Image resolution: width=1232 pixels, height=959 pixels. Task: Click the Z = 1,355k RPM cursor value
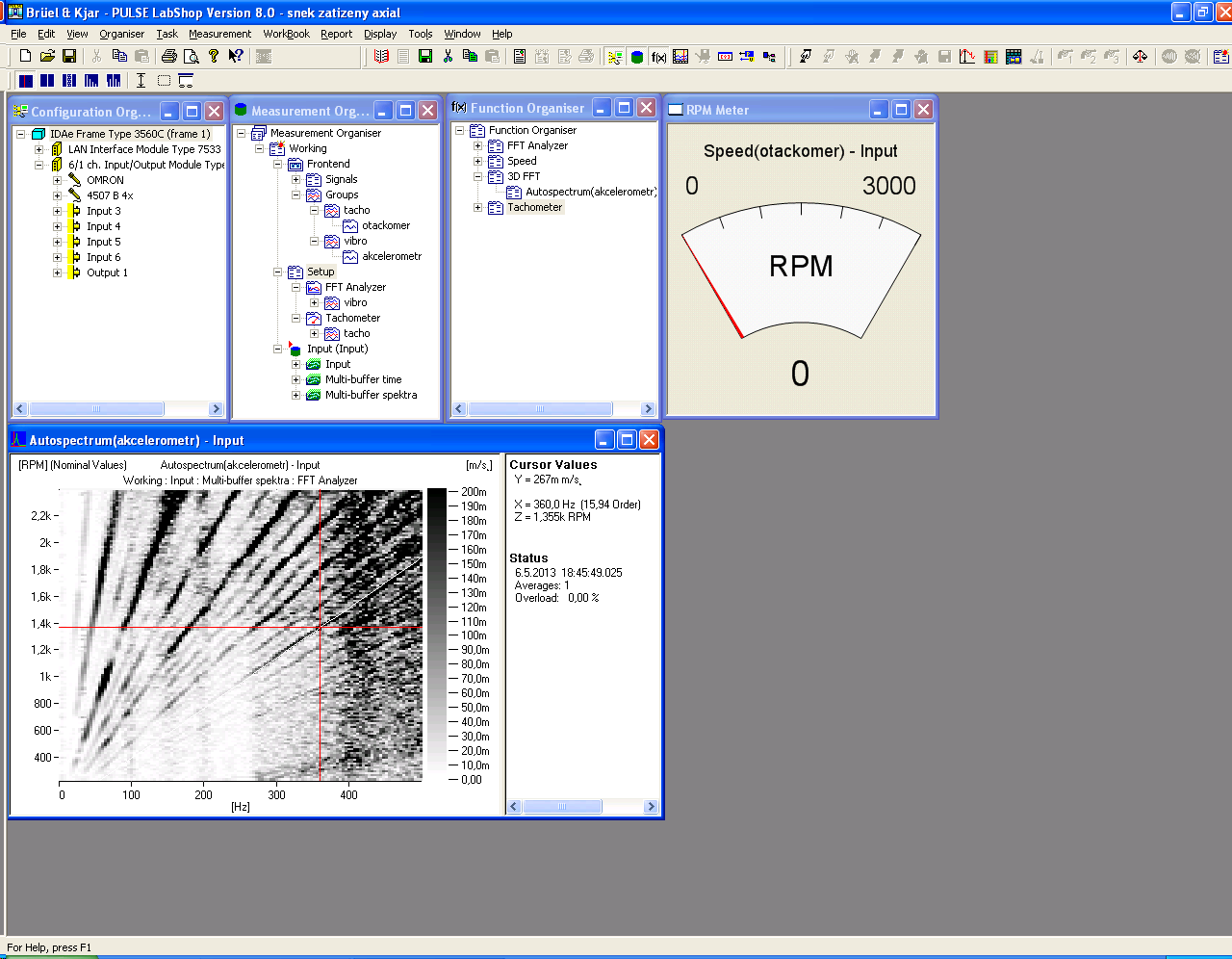click(x=552, y=517)
